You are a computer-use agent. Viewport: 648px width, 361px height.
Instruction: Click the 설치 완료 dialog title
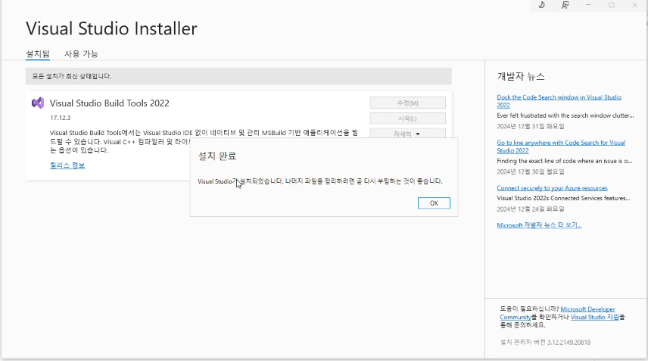click(x=217, y=156)
